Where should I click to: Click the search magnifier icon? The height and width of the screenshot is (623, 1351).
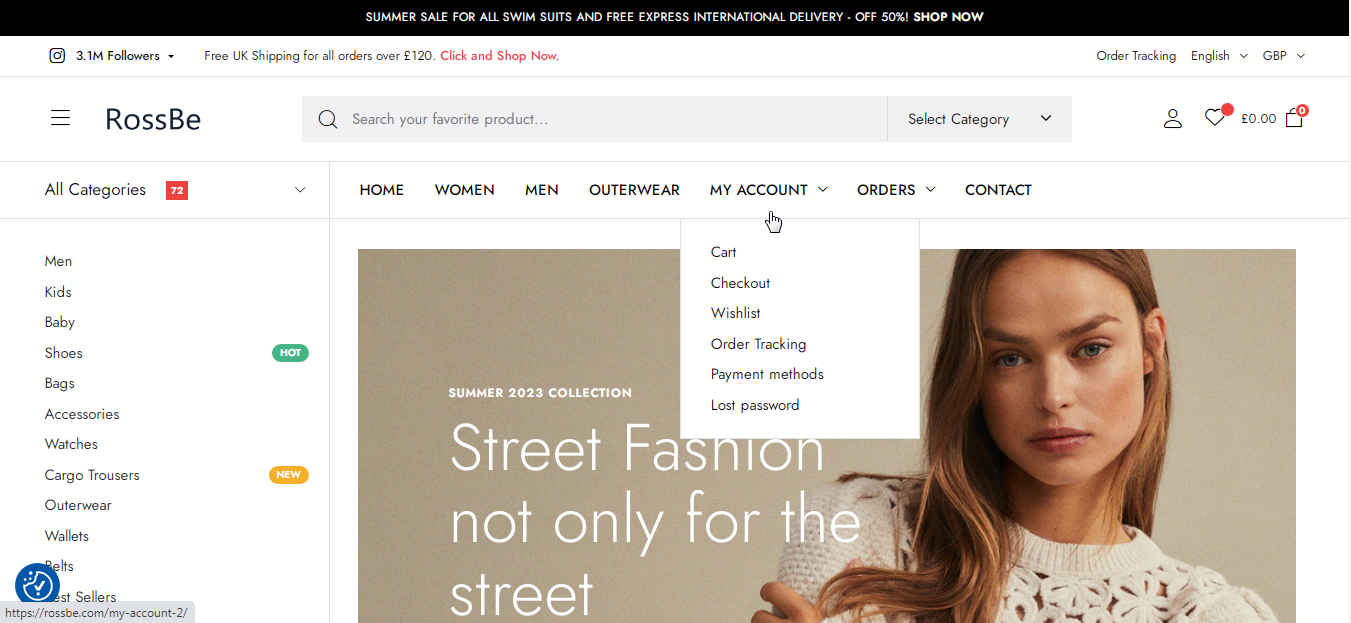click(x=327, y=119)
